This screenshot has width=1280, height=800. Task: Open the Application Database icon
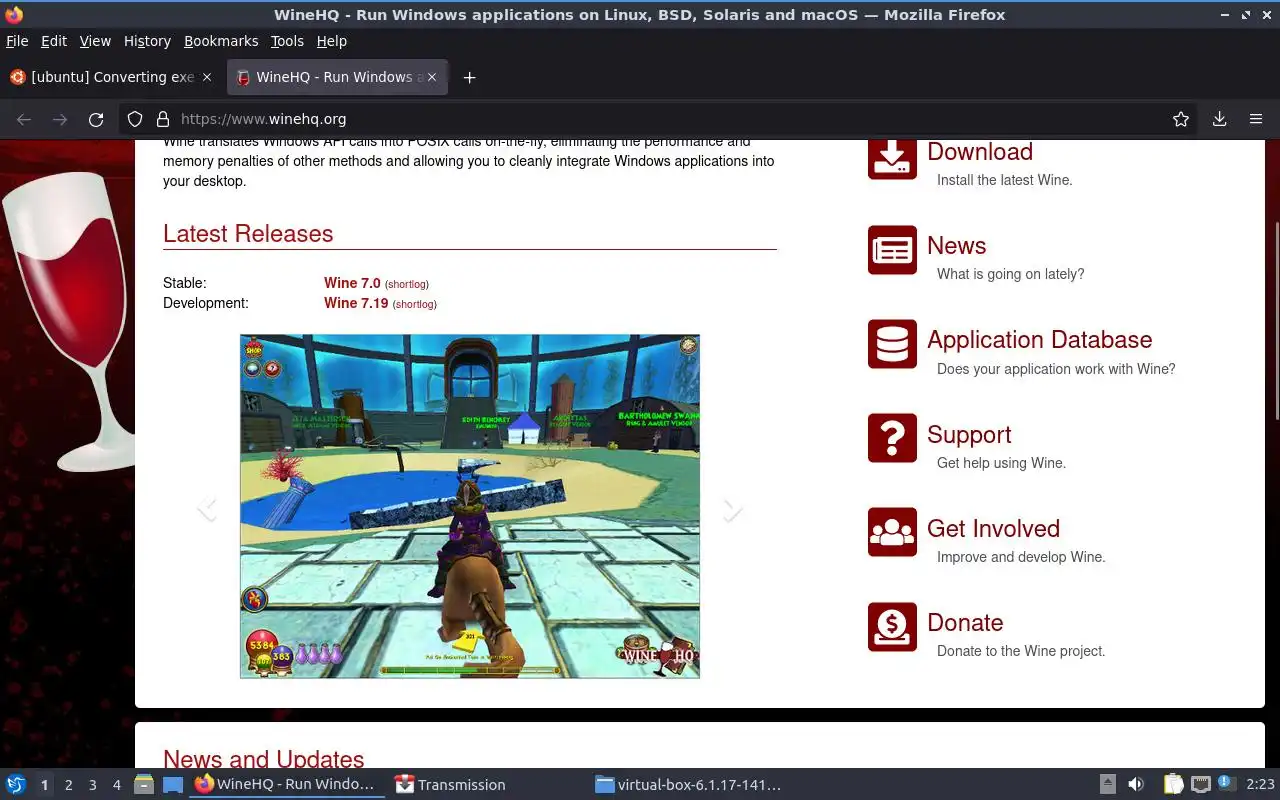[x=892, y=344]
